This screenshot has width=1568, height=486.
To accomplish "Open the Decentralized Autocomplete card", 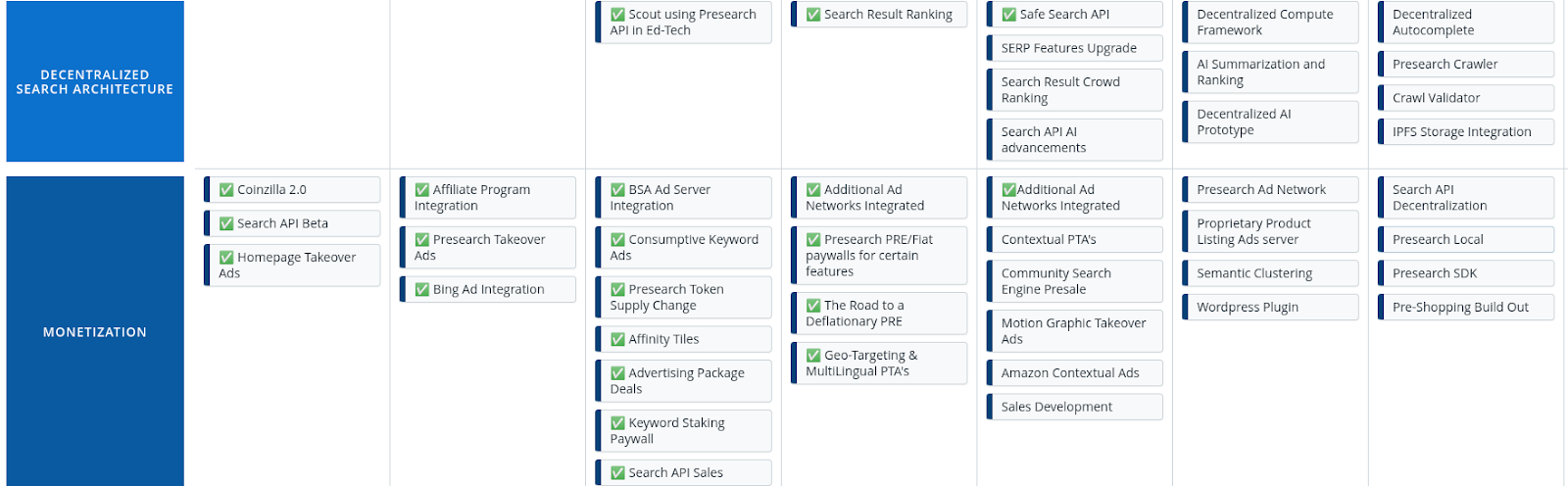I will [x=1466, y=22].
